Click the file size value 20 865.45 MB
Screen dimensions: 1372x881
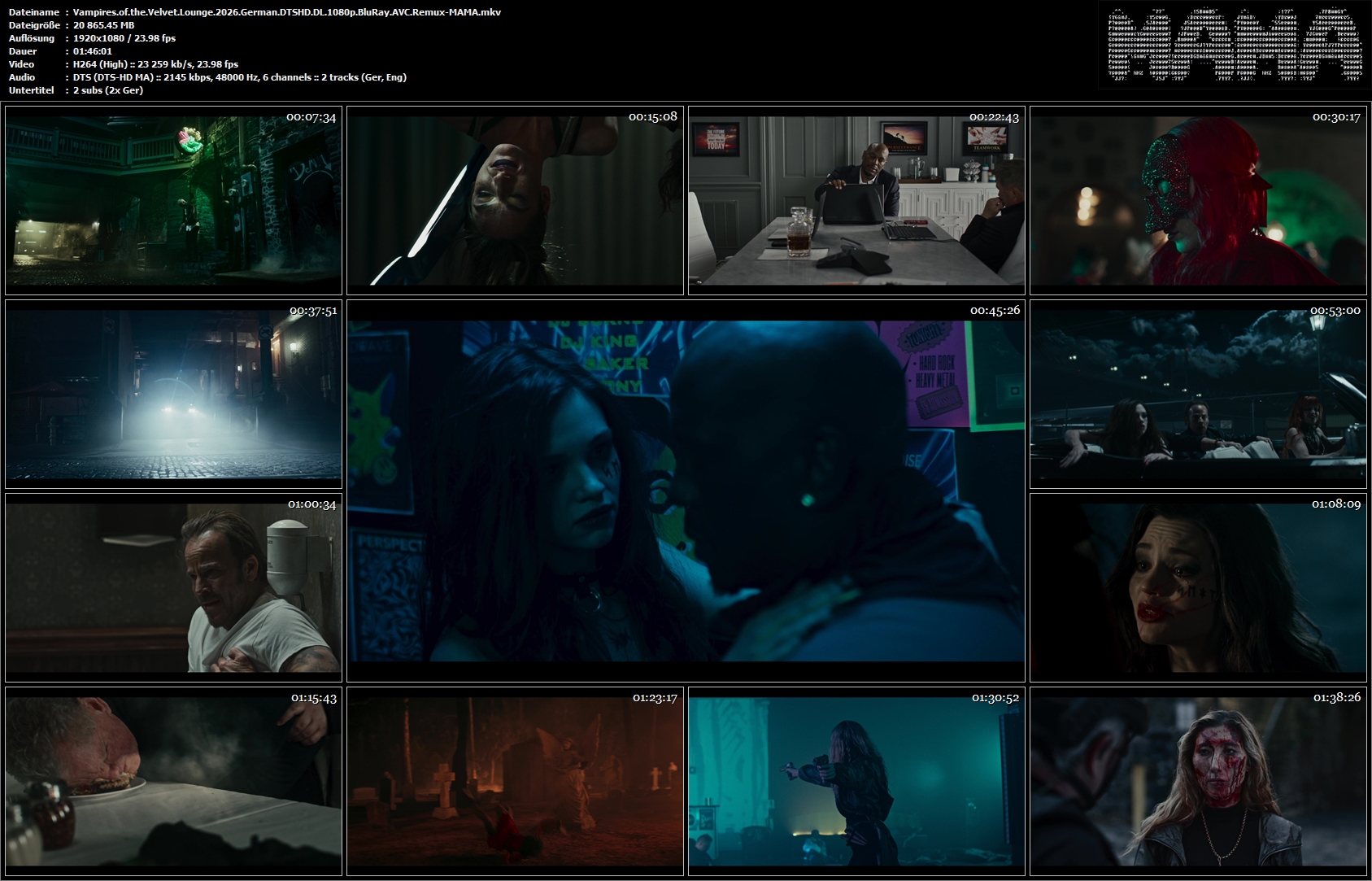[x=104, y=25]
